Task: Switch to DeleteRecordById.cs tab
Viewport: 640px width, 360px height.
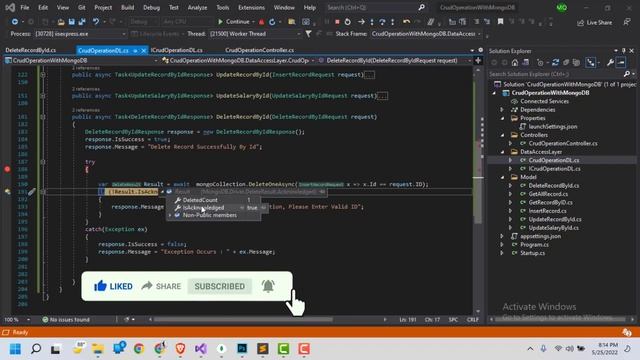Action: point(31,50)
